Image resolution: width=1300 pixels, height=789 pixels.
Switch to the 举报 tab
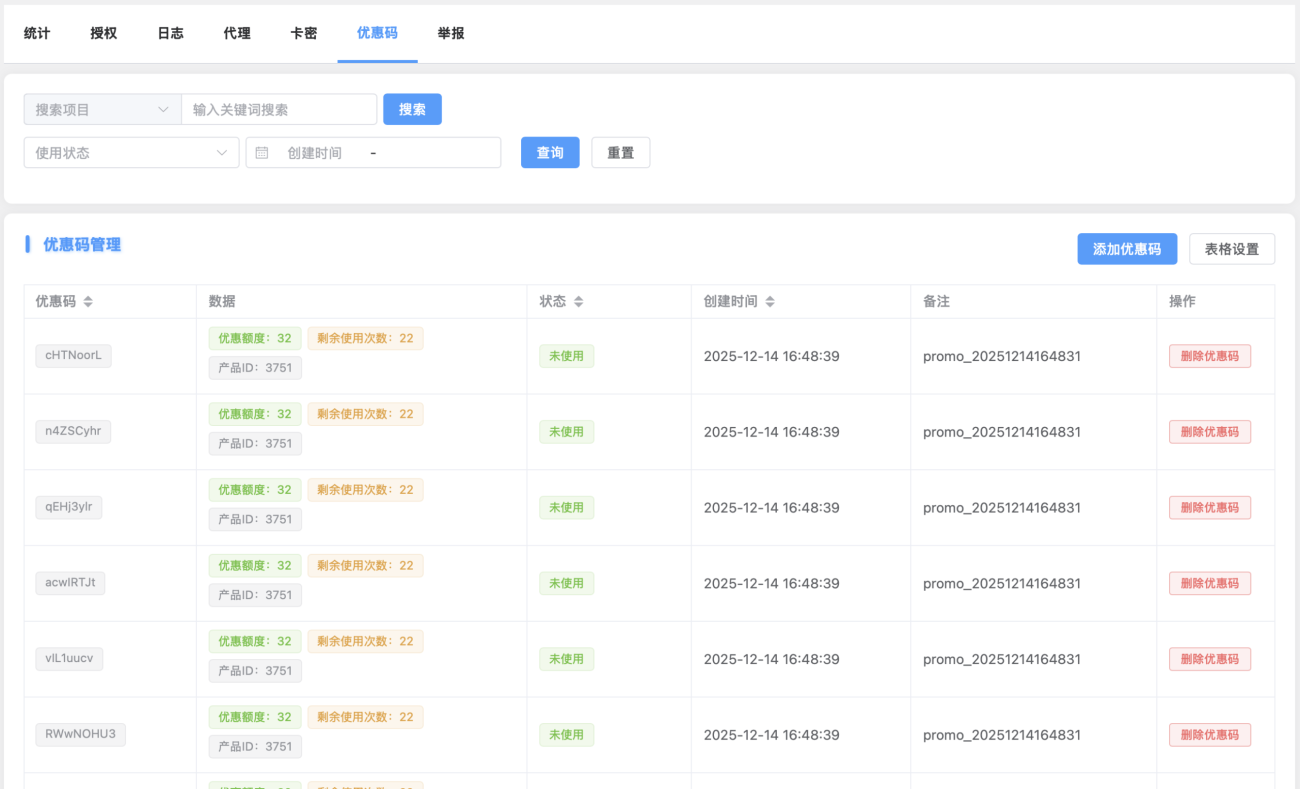click(451, 33)
